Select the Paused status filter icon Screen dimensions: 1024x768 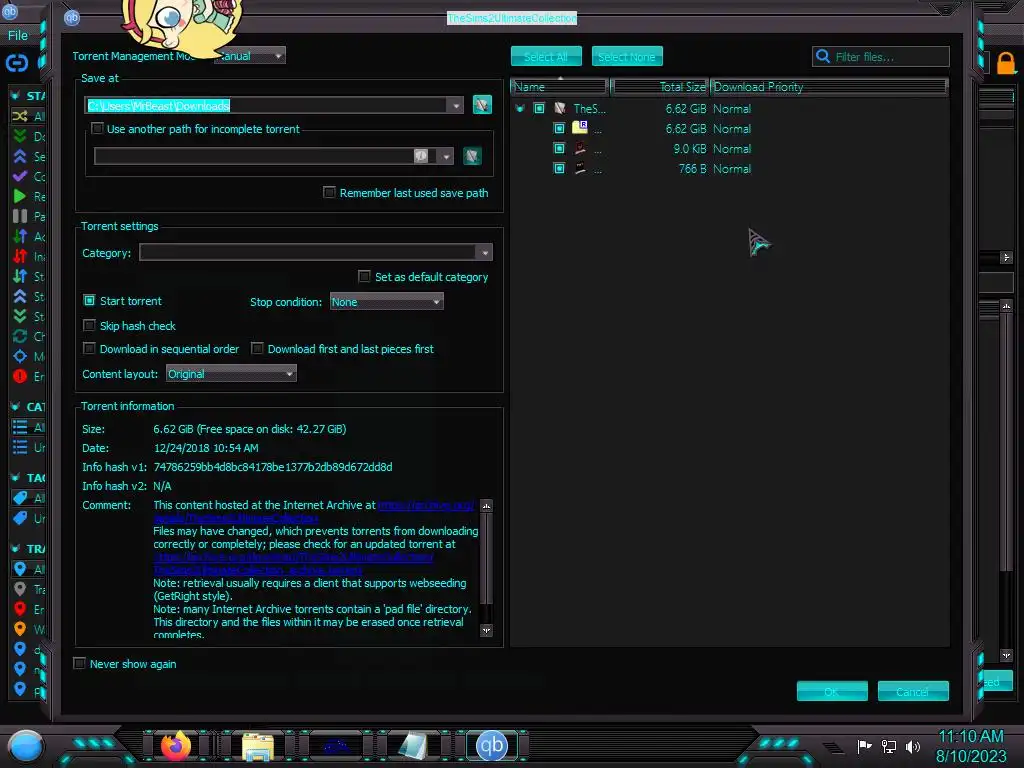[x=20, y=216]
